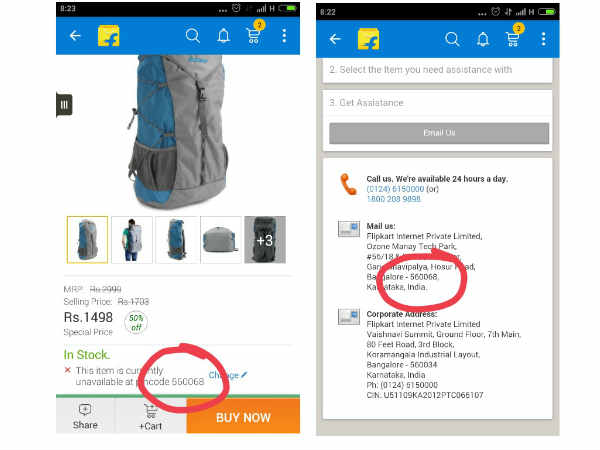Screen dimensions: 600x450
Task: Open cart icon on product screen
Action: 254,35
